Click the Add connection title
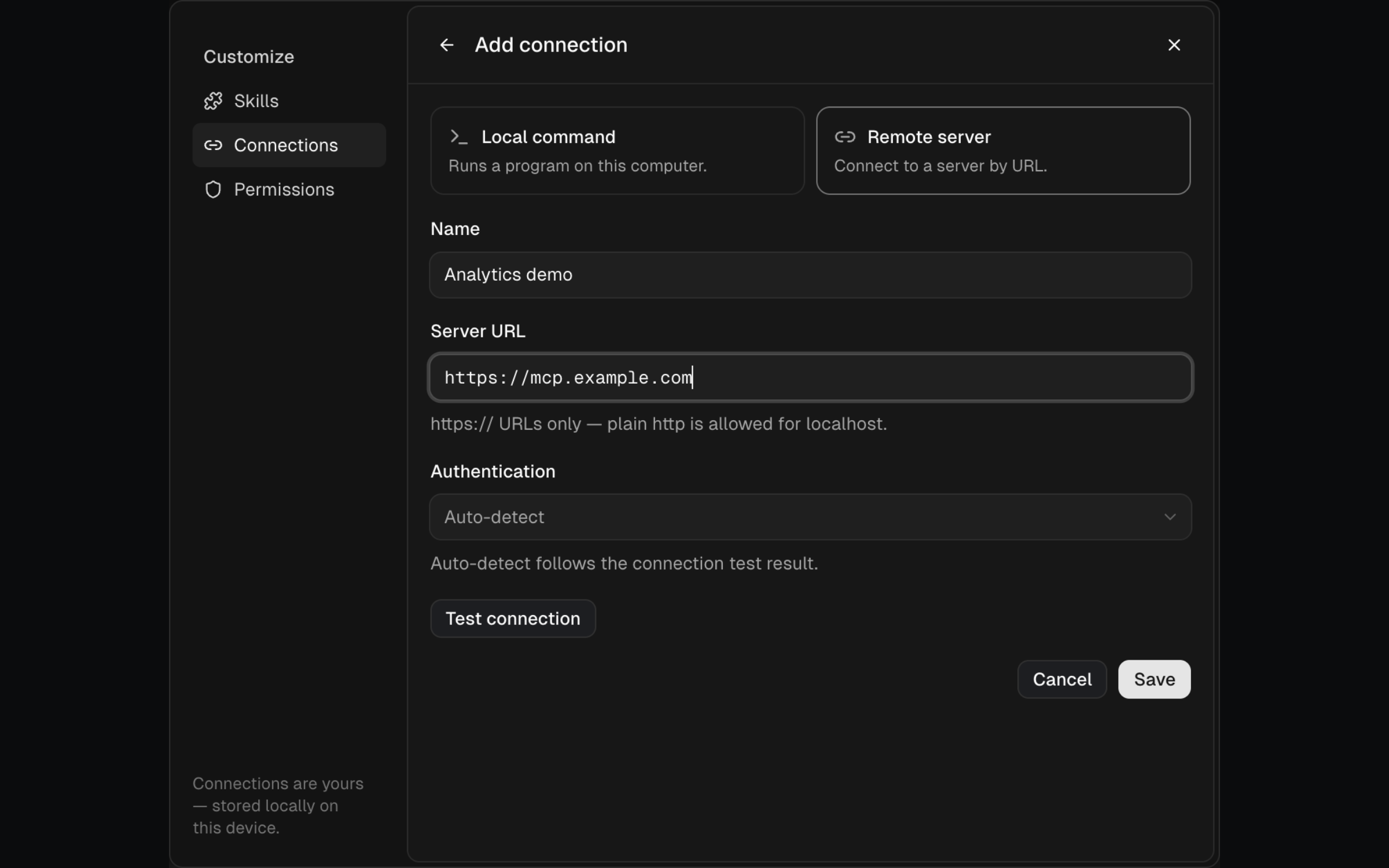This screenshot has height=868, width=1389. [x=551, y=45]
